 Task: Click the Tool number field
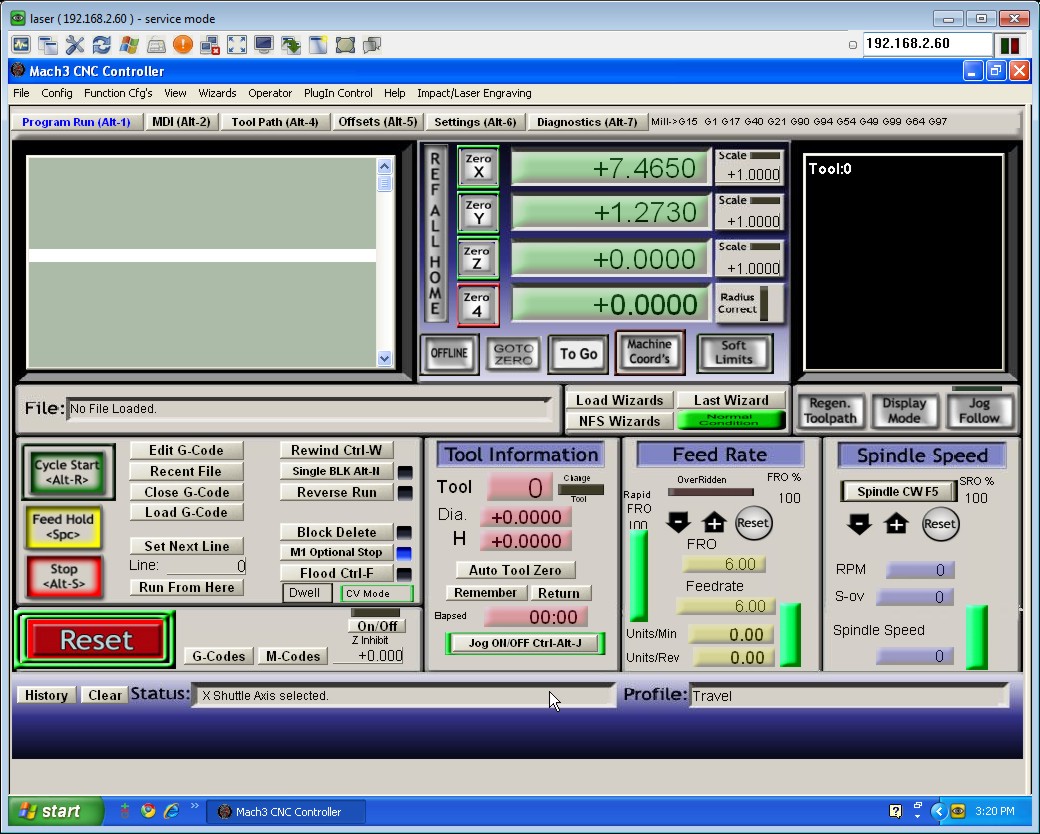(x=519, y=488)
